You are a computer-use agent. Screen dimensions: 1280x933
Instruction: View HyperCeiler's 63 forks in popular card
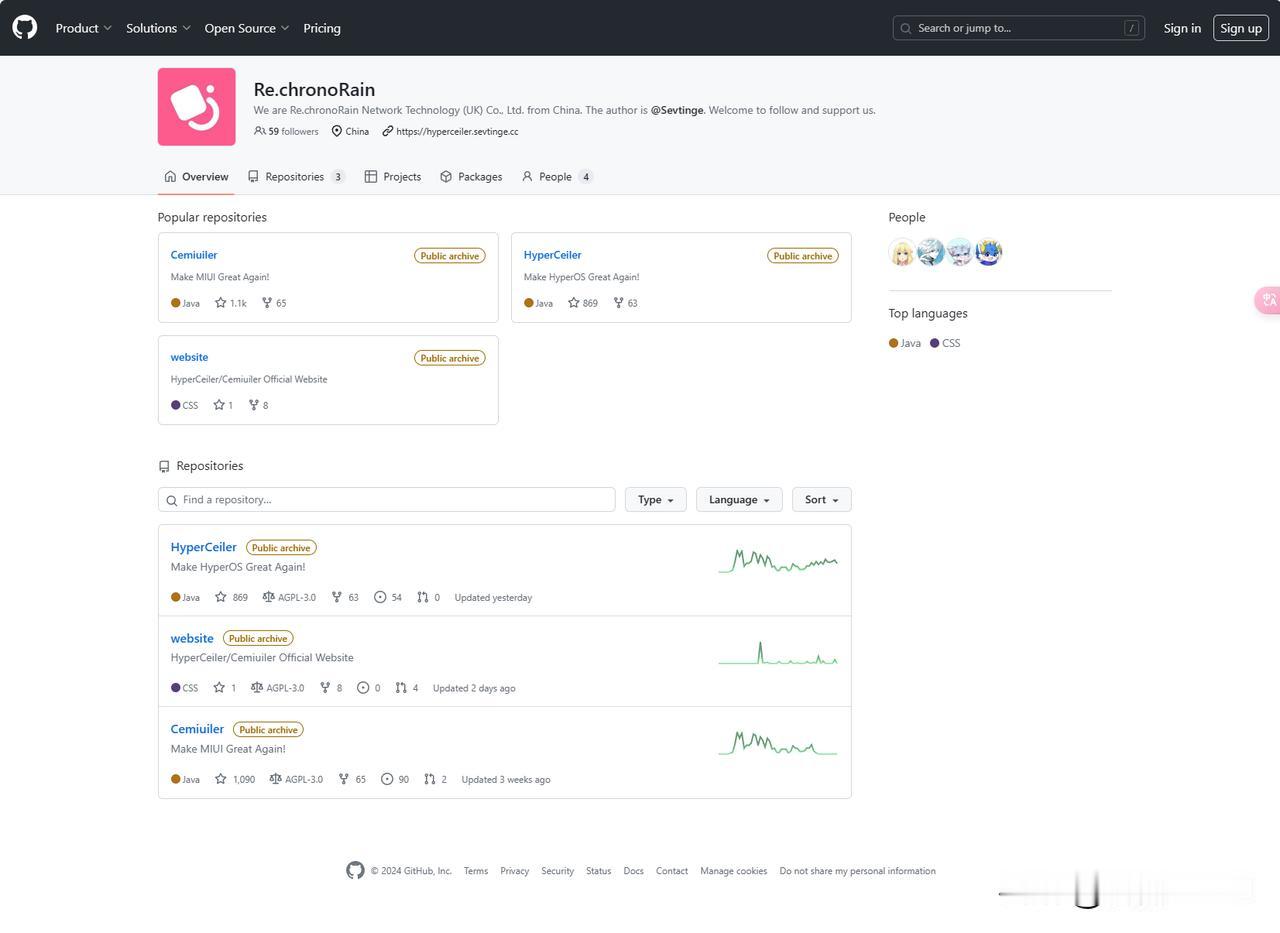coord(626,303)
